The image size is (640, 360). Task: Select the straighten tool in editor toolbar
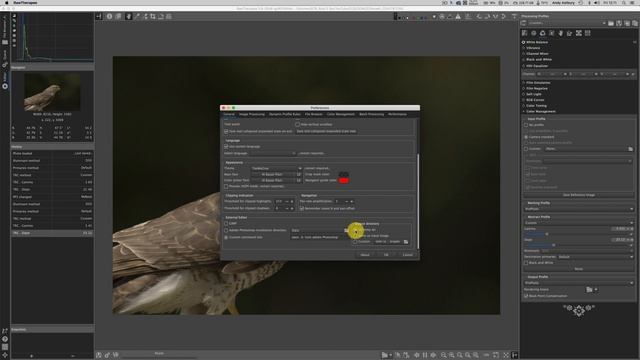161,16
